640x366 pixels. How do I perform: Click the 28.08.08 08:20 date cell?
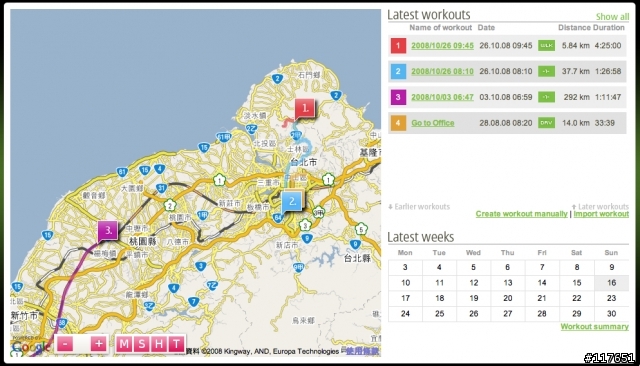(506, 123)
